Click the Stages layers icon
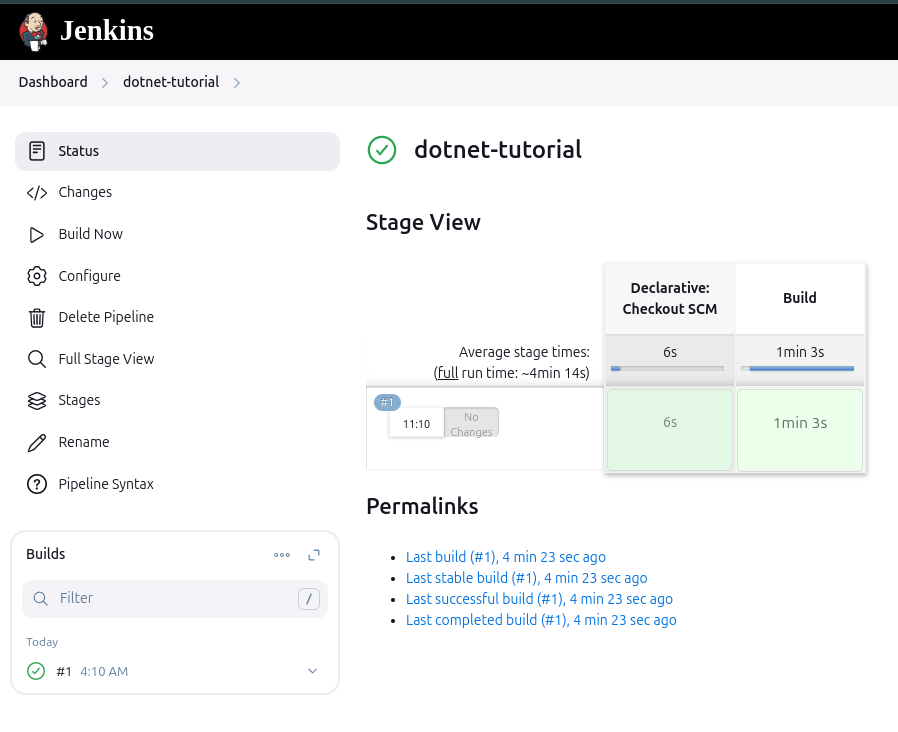Viewport: 898px width, 732px height. pyautogui.click(x=37, y=400)
